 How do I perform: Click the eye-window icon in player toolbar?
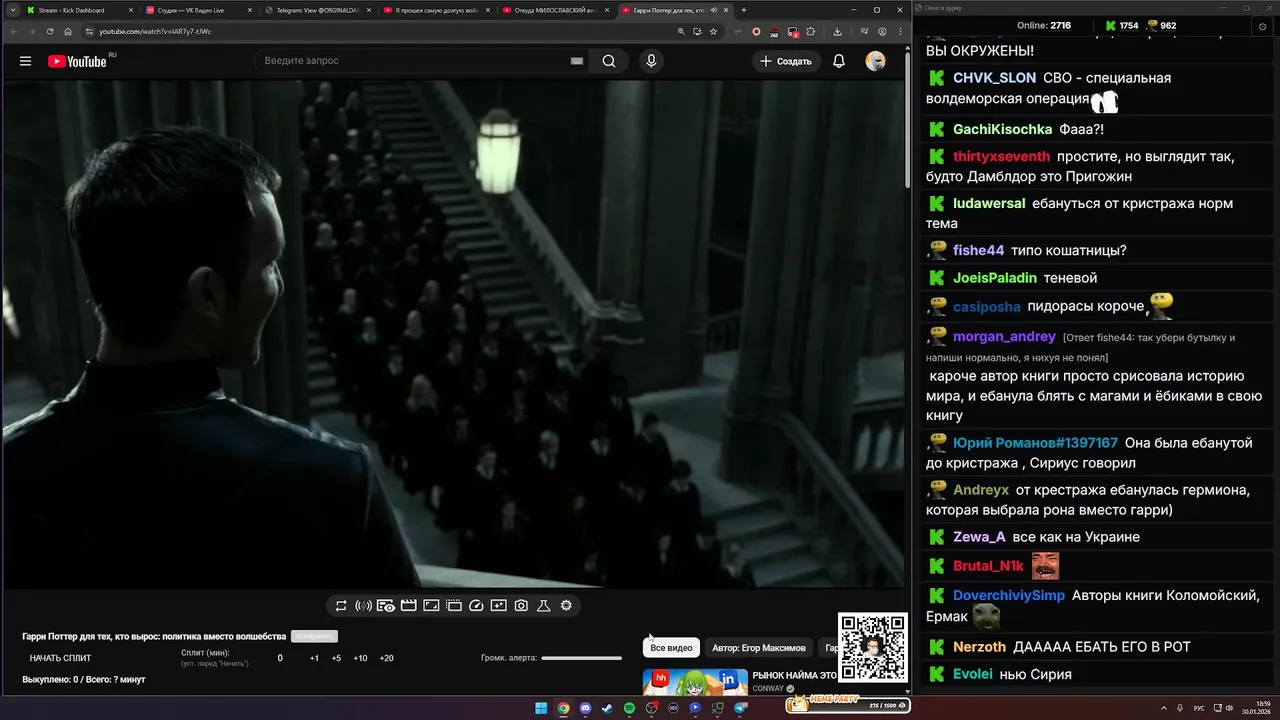pos(385,606)
